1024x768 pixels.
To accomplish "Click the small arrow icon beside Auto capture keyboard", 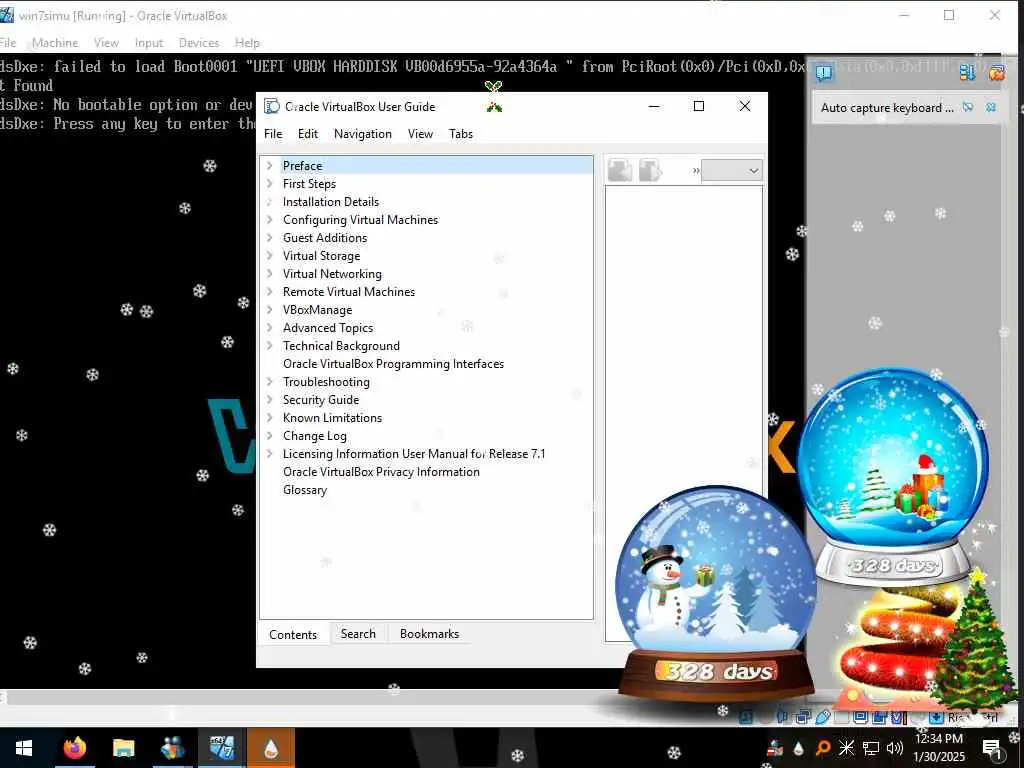I will pos(968,107).
